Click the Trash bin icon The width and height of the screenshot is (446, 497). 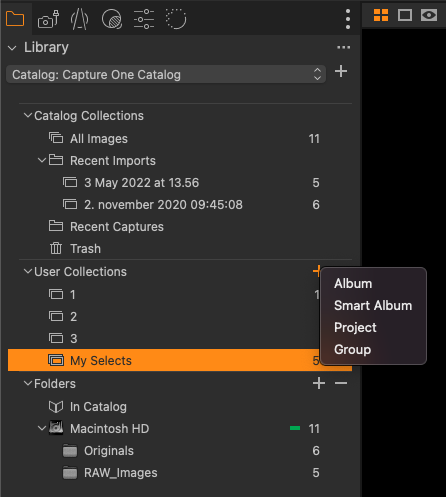tap(56, 248)
